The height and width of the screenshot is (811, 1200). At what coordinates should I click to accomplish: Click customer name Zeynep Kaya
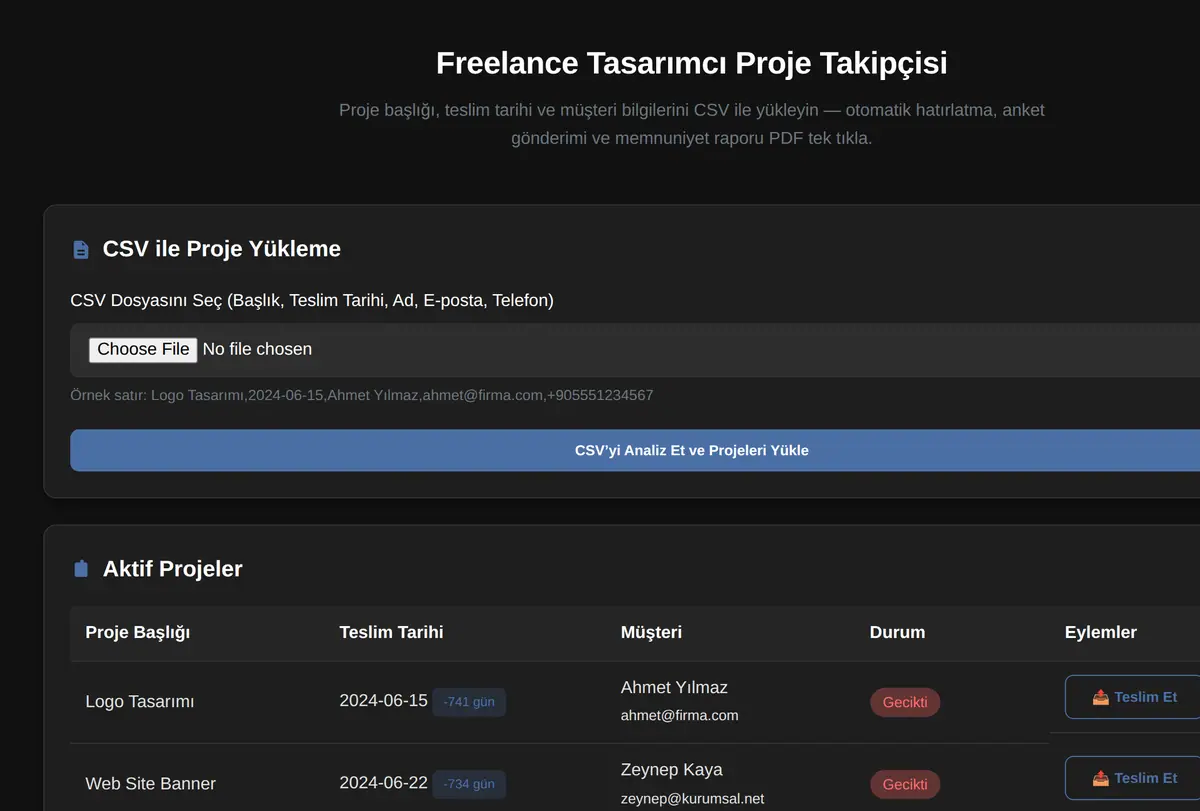click(671, 770)
